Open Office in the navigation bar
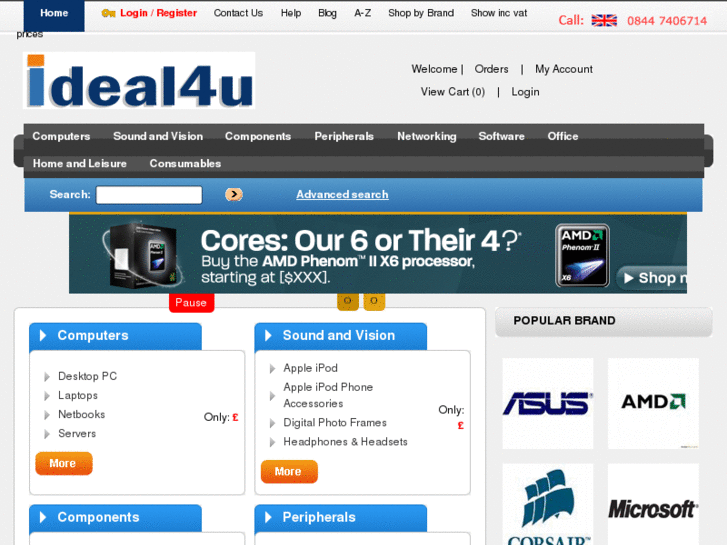 tap(563, 136)
